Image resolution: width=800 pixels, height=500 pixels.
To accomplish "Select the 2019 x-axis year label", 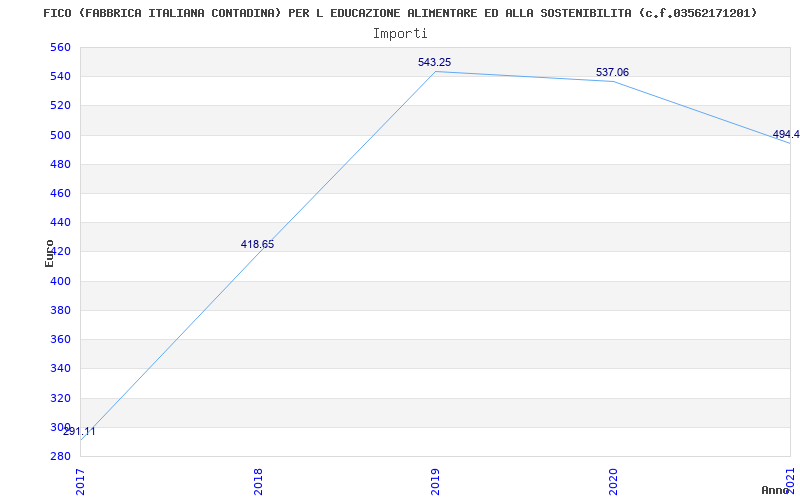I will [435, 482].
